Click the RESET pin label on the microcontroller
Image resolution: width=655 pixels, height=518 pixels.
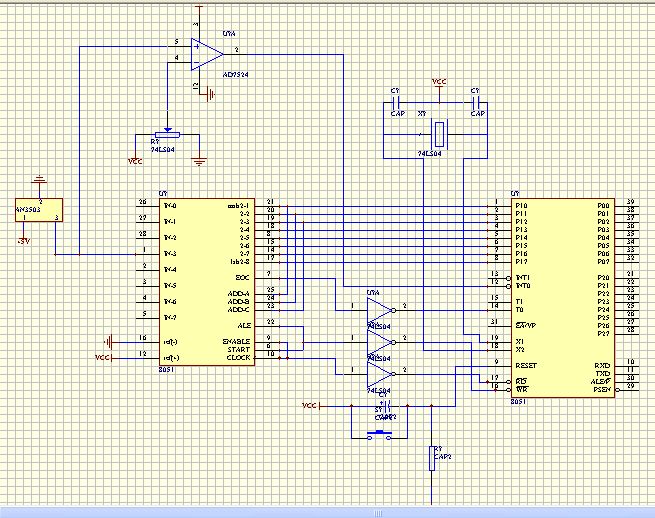[x=526, y=366]
